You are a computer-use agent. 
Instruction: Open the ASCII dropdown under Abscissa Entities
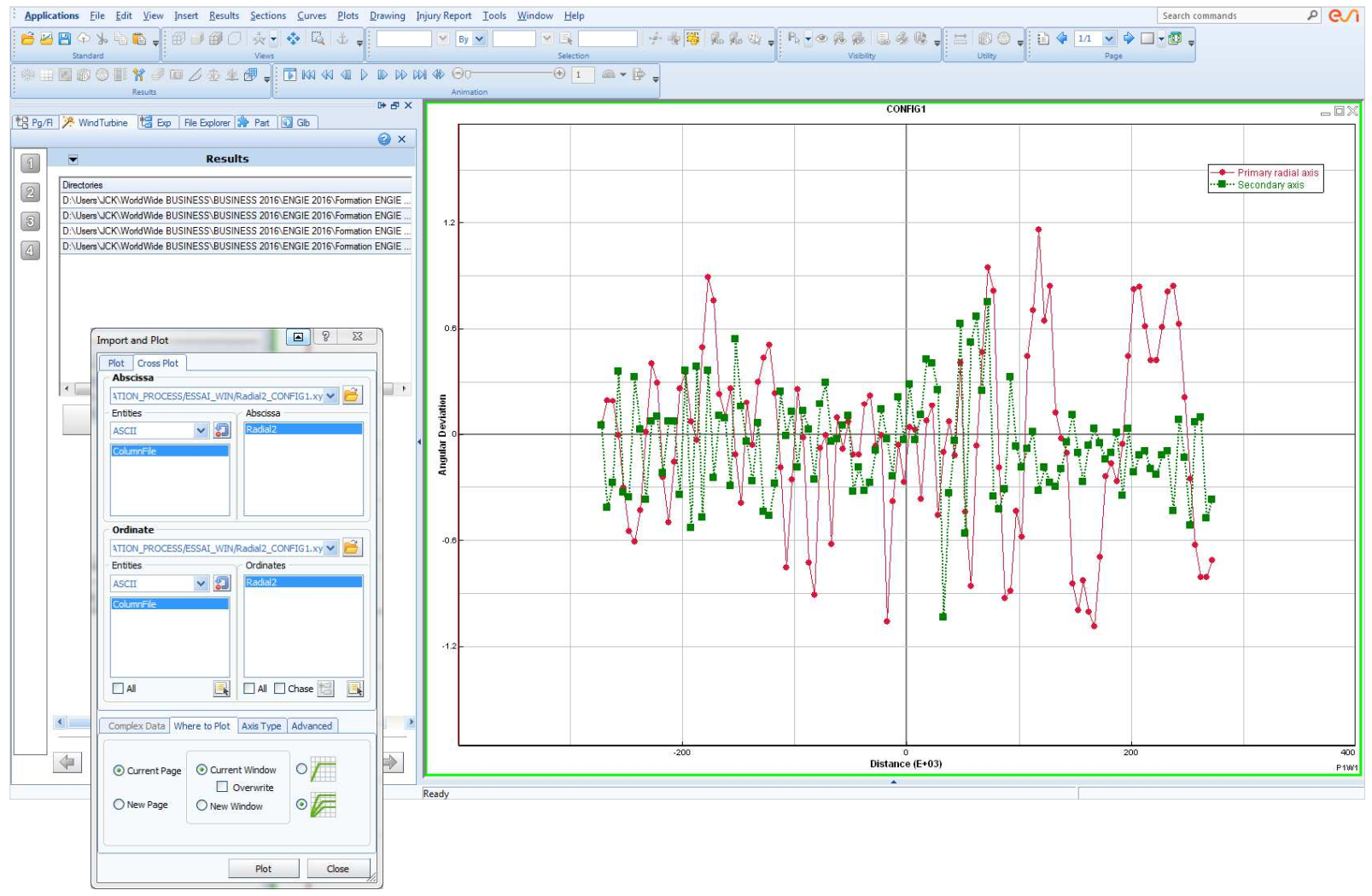201,431
